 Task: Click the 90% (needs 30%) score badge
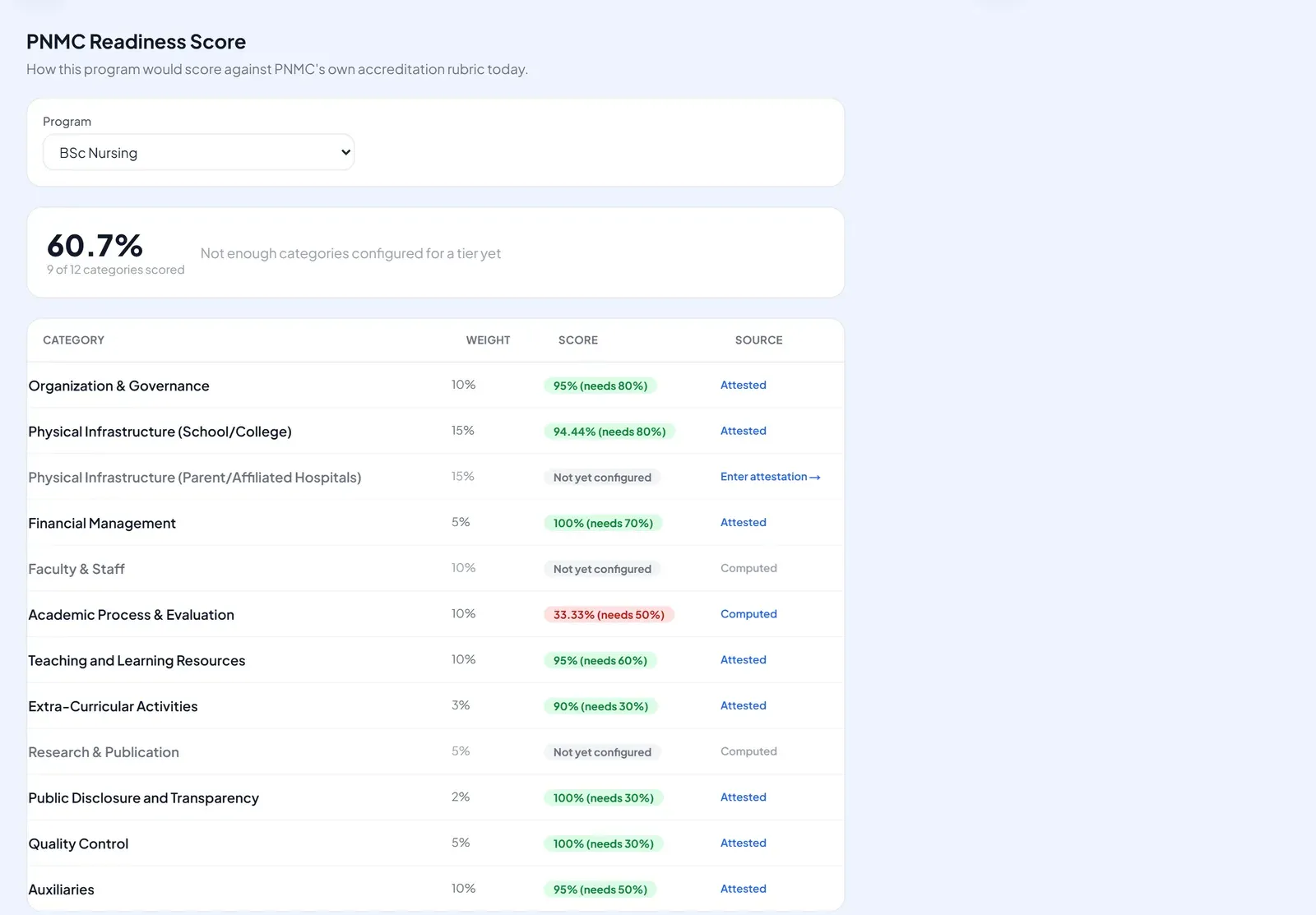click(x=600, y=706)
